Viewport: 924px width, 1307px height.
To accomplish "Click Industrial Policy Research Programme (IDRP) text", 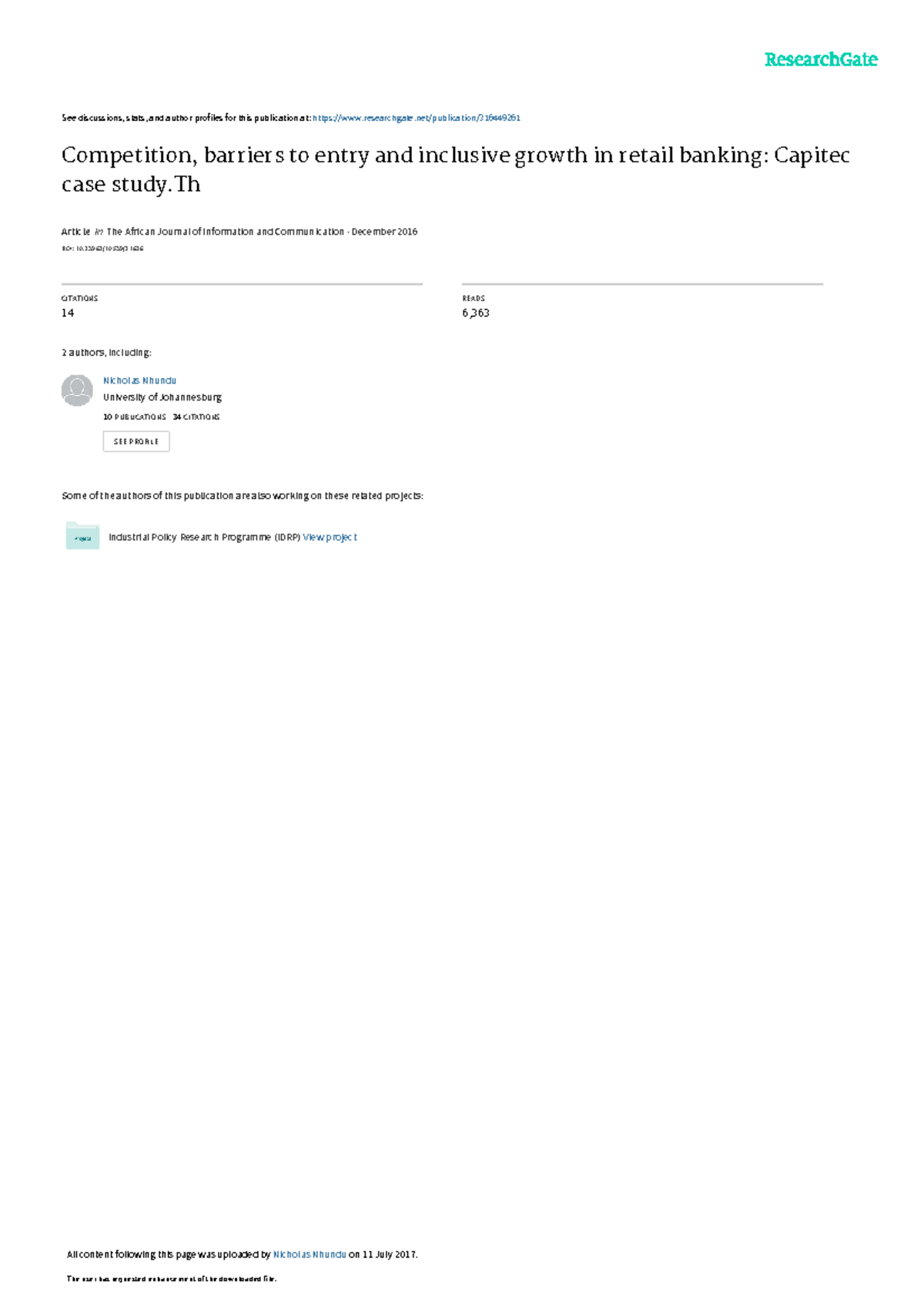I will click(204, 538).
